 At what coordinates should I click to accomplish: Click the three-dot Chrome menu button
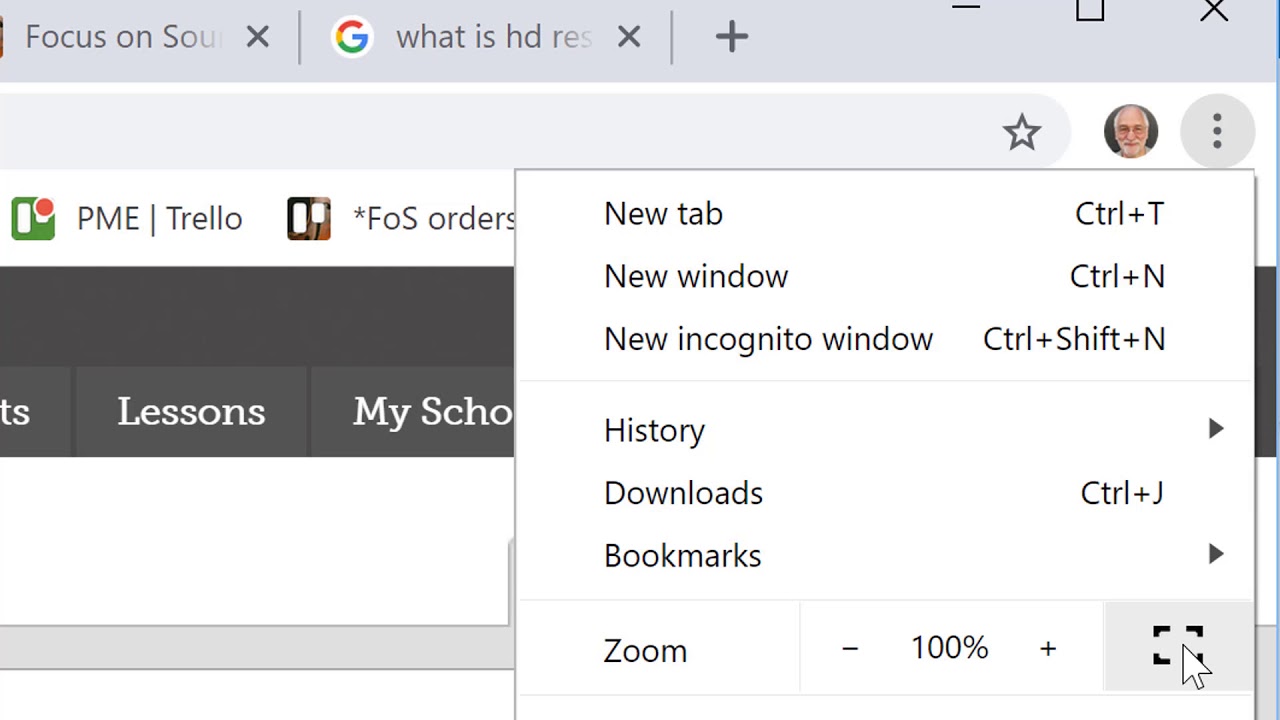point(1216,131)
